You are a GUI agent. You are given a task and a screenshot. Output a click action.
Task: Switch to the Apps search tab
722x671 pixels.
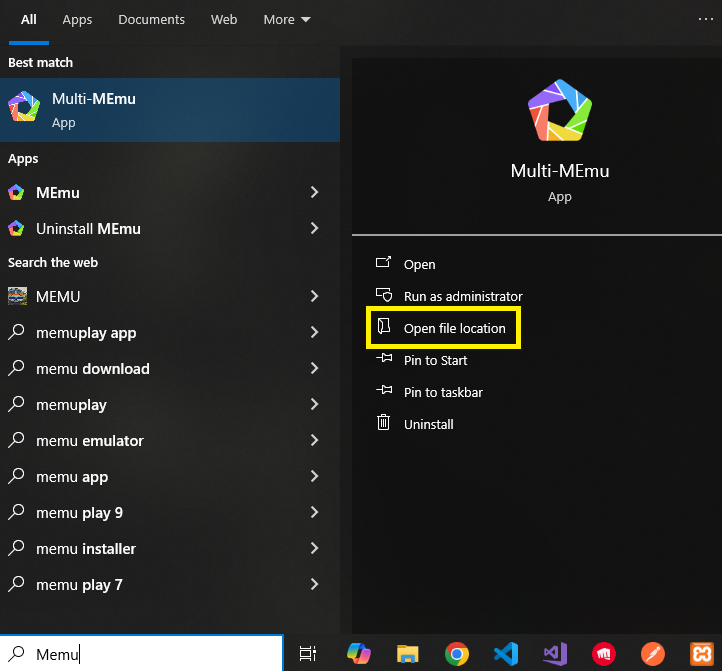77,20
